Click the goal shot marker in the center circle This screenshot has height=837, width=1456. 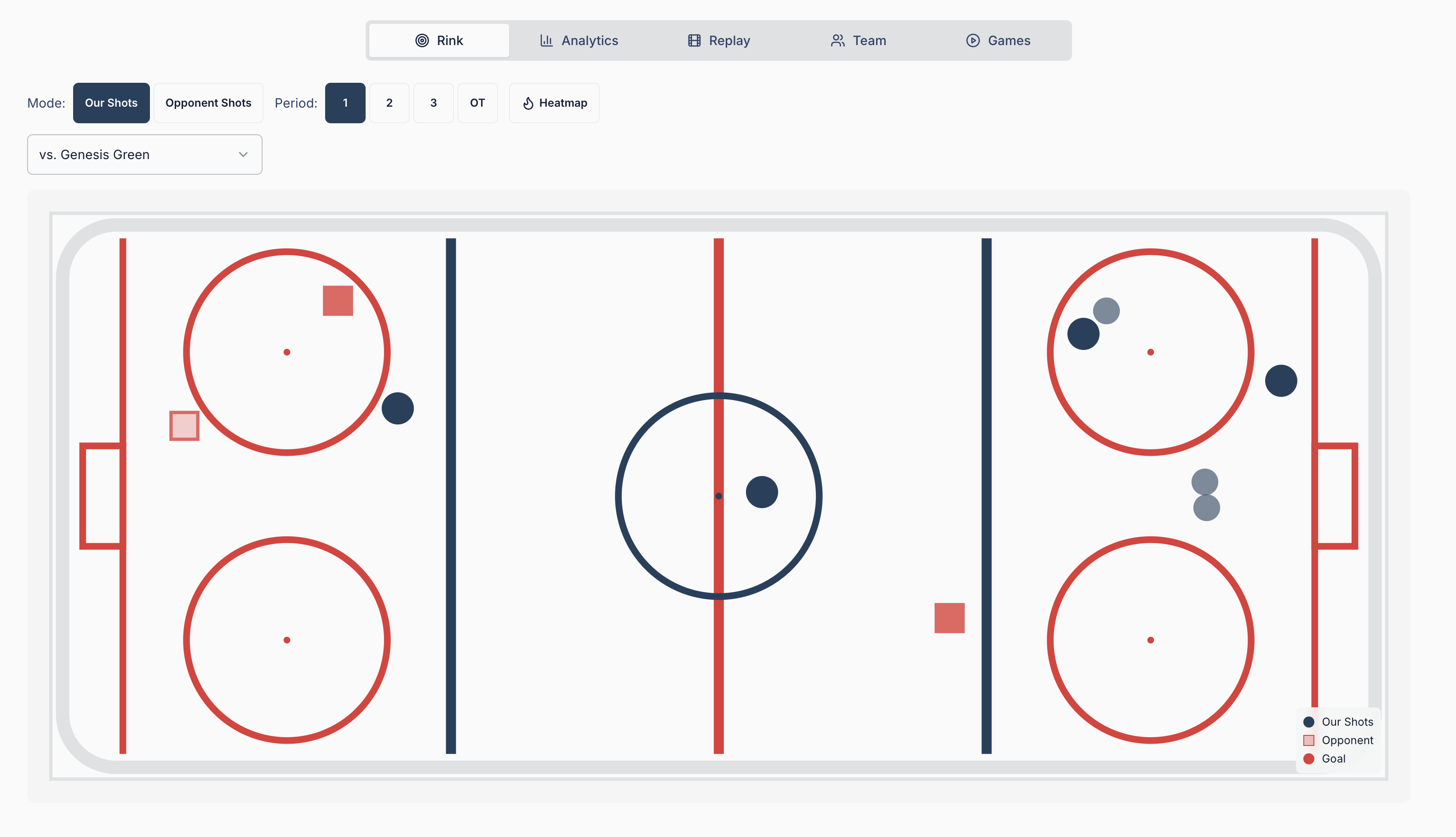click(762, 492)
